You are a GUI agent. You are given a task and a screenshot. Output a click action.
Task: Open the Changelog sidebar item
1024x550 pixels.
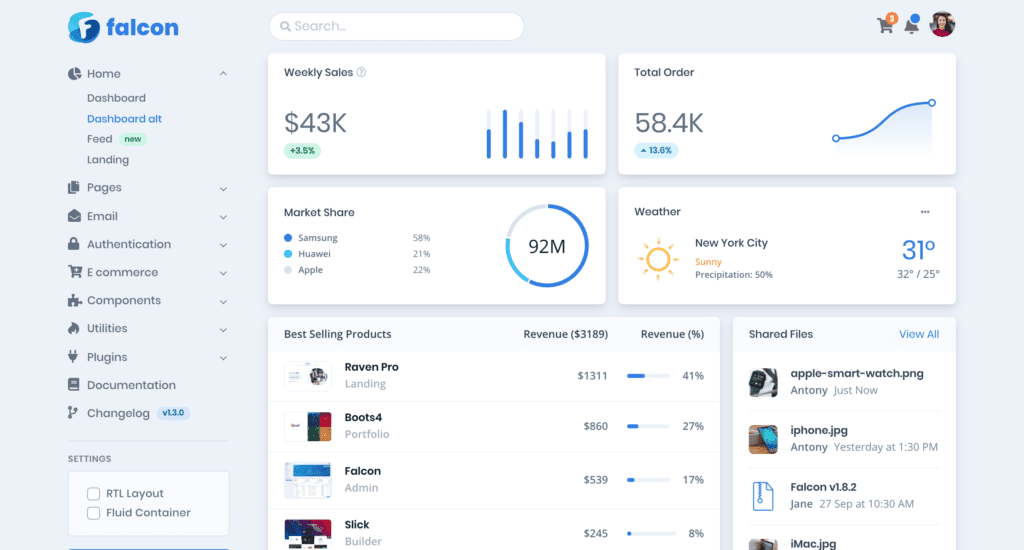[118, 413]
